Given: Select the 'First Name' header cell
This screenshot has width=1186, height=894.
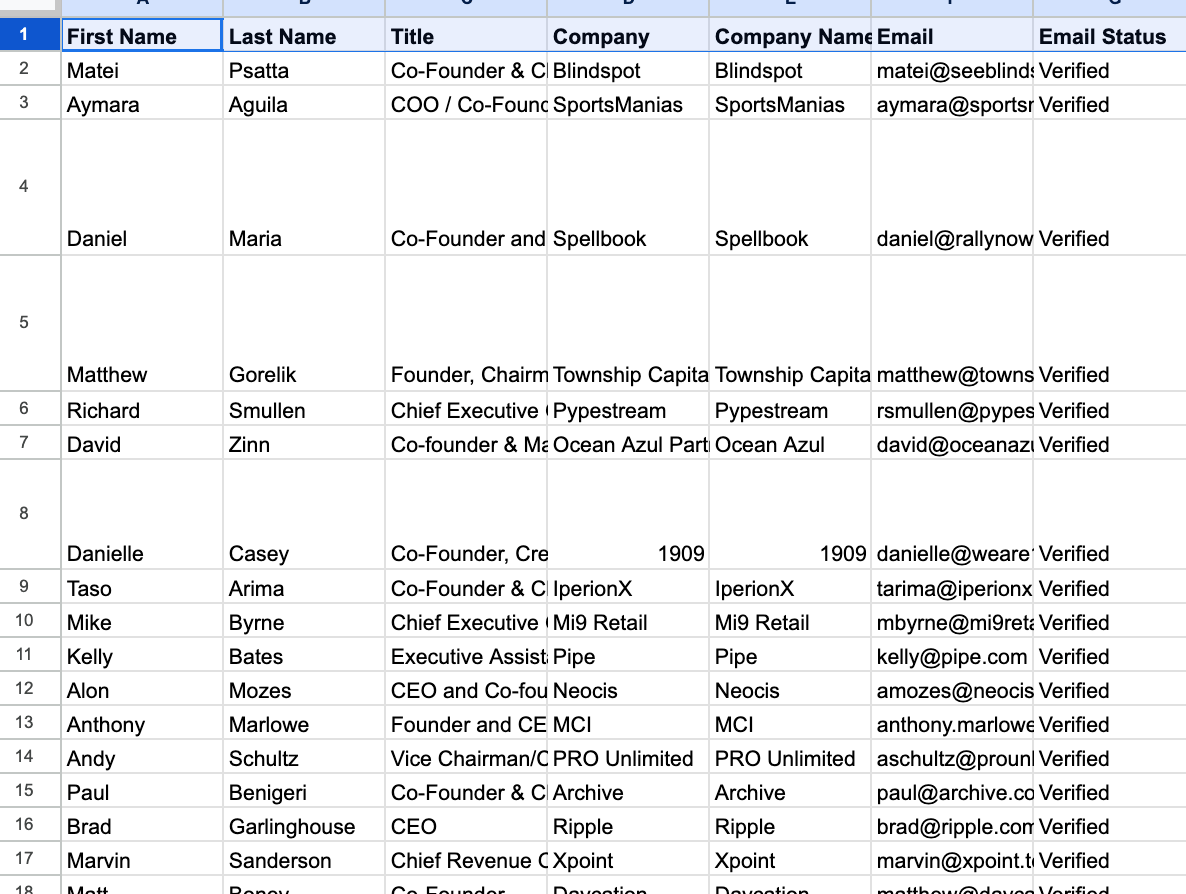Looking at the screenshot, I should [142, 36].
